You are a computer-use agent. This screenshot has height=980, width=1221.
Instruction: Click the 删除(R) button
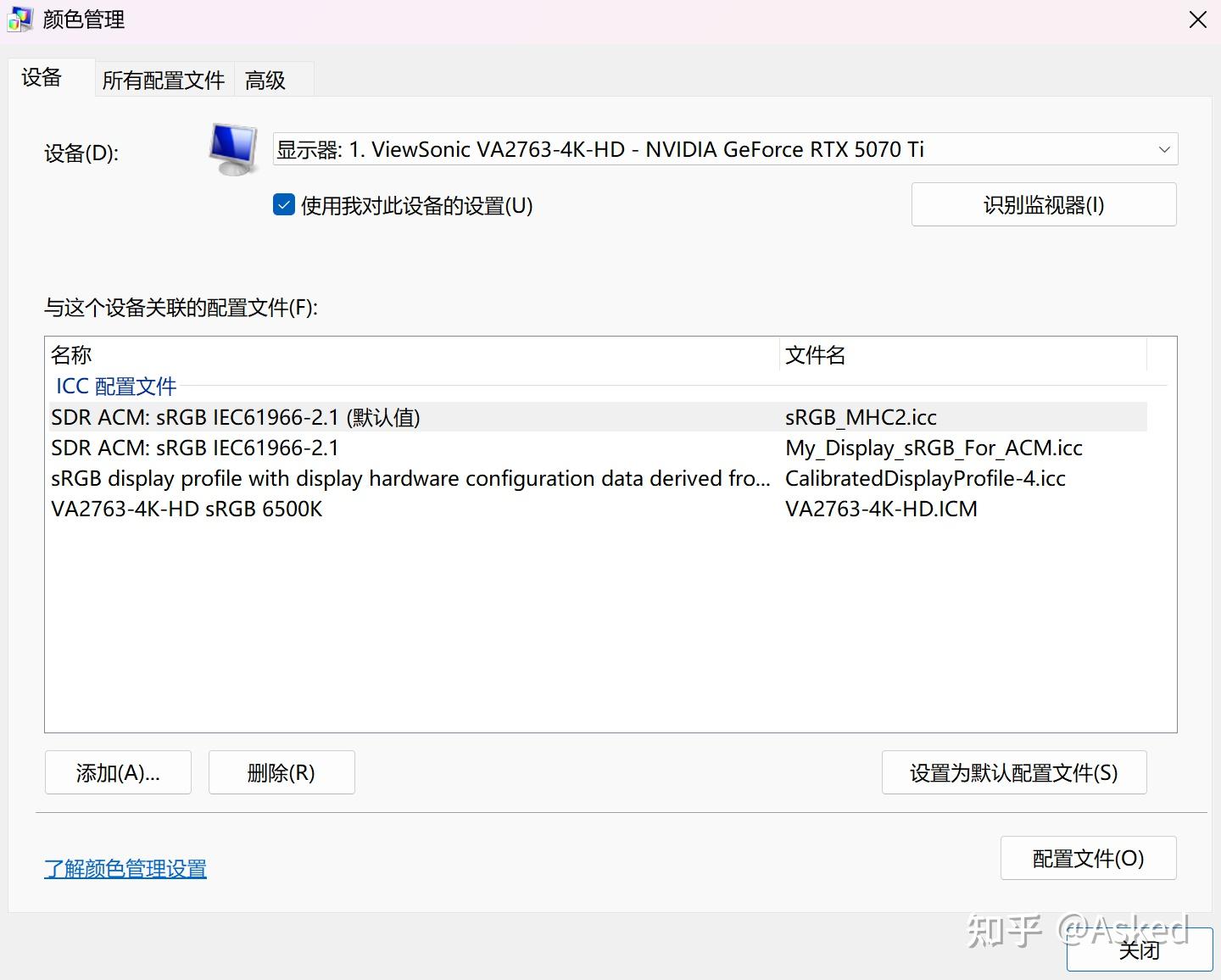click(x=282, y=772)
